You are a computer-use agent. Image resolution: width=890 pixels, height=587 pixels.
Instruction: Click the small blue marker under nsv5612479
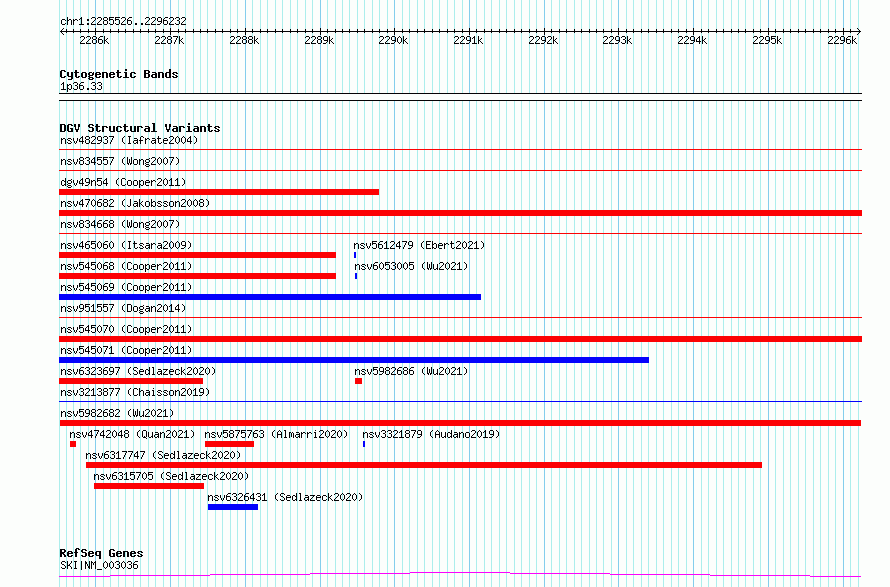click(355, 255)
